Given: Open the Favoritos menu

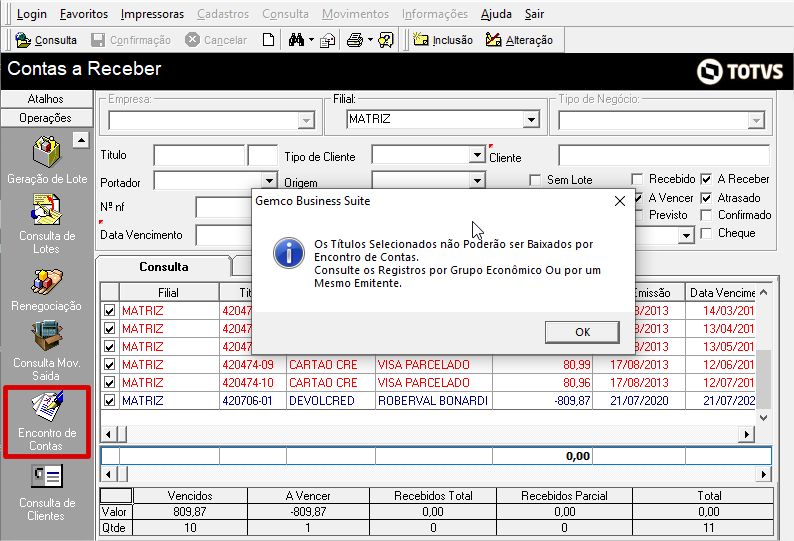Looking at the screenshot, I should (x=84, y=14).
